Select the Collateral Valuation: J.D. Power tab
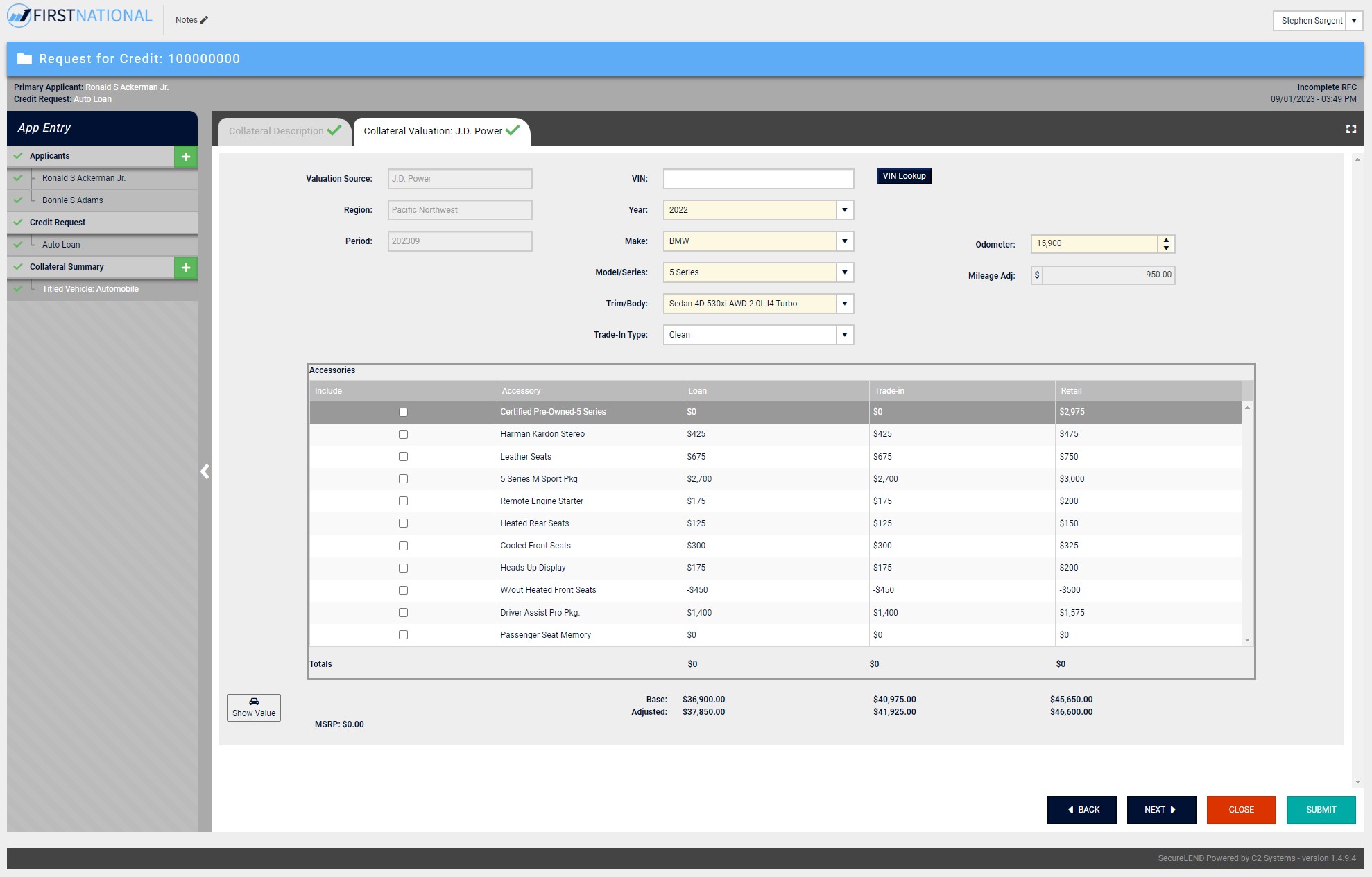 click(442, 131)
